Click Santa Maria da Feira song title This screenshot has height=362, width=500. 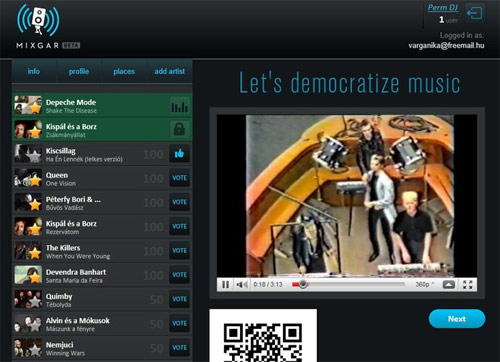tap(74, 281)
